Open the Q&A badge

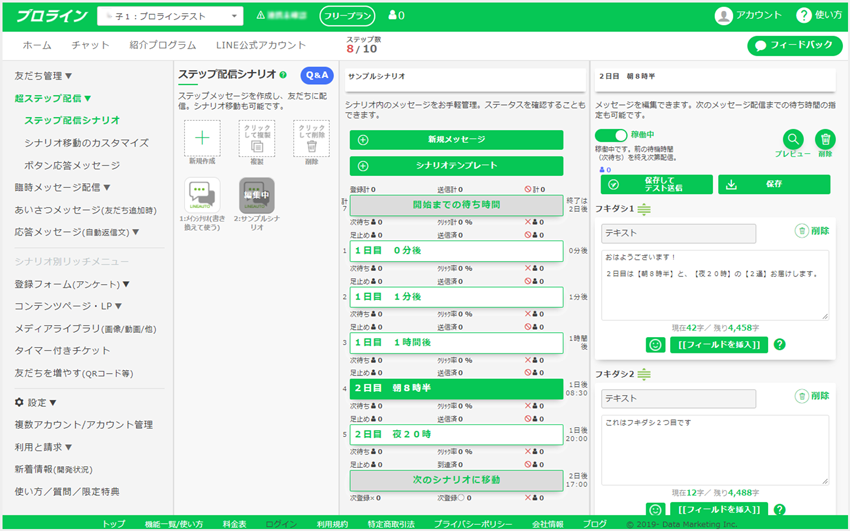317,75
